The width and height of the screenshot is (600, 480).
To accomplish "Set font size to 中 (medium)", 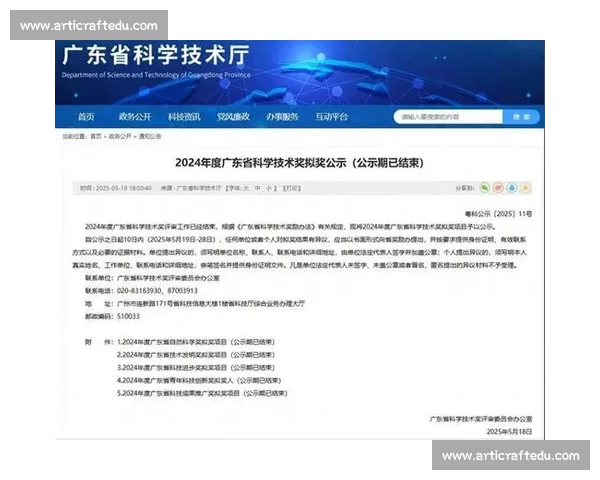I will click(258, 188).
